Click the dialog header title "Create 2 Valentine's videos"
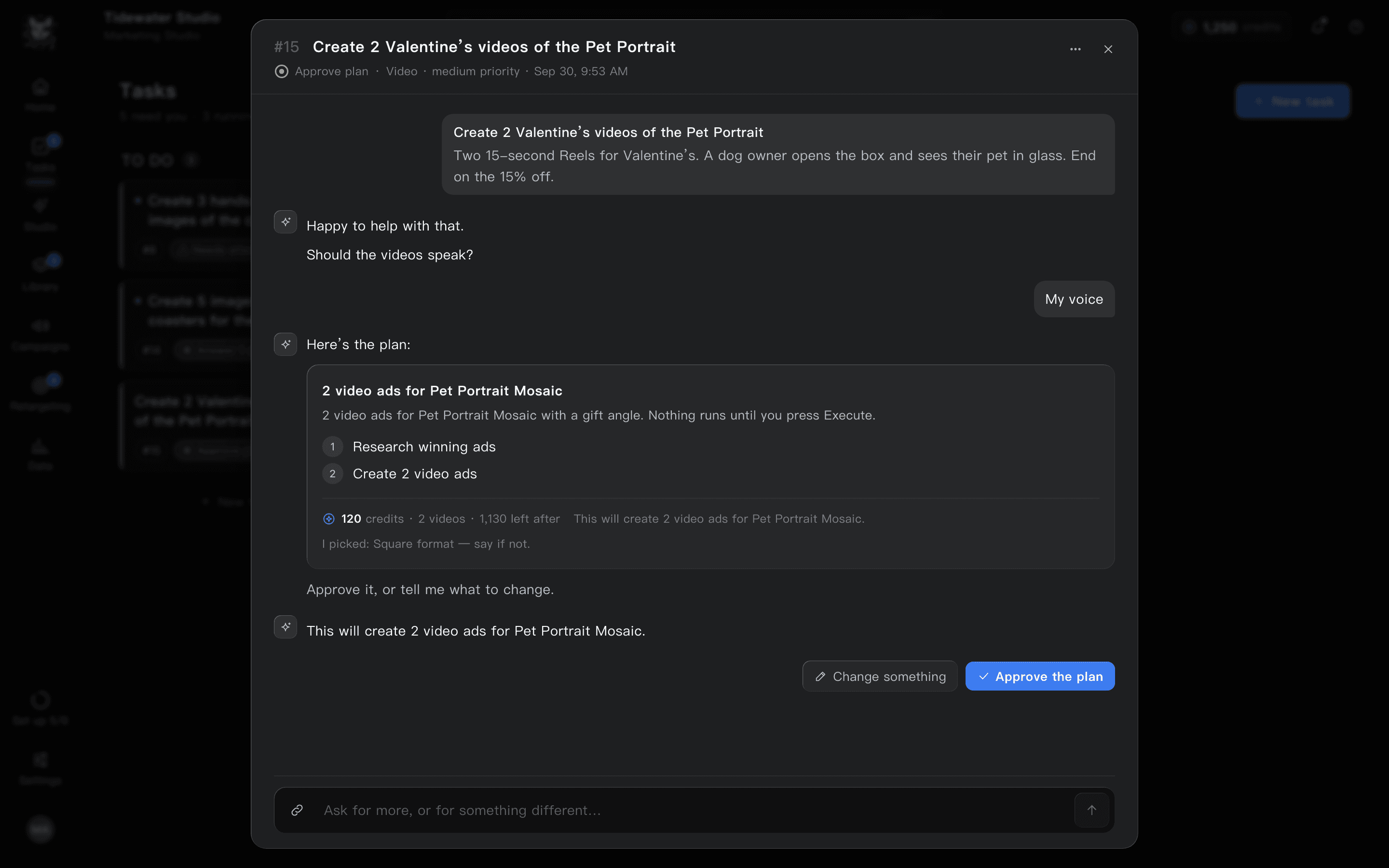Image resolution: width=1389 pixels, height=868 pixels. pos(494,47)
